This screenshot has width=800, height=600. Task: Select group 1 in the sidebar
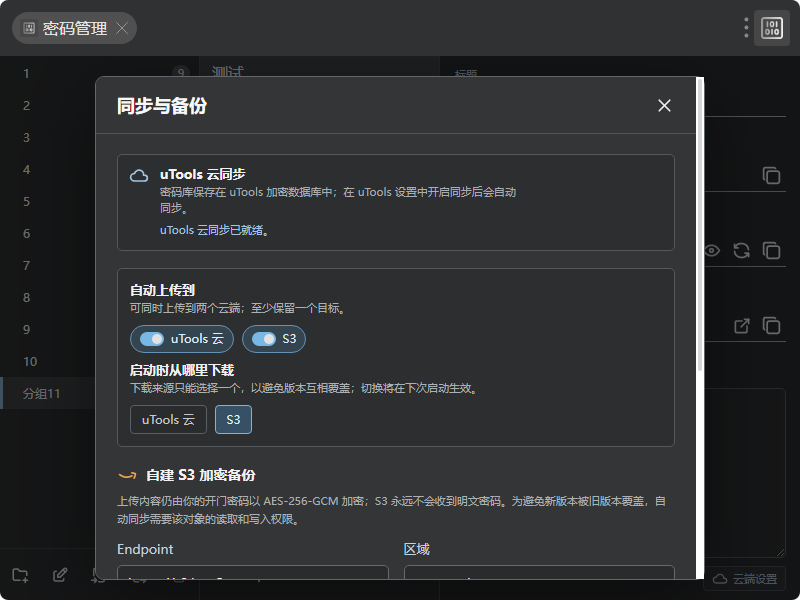[x=47, y=73]
